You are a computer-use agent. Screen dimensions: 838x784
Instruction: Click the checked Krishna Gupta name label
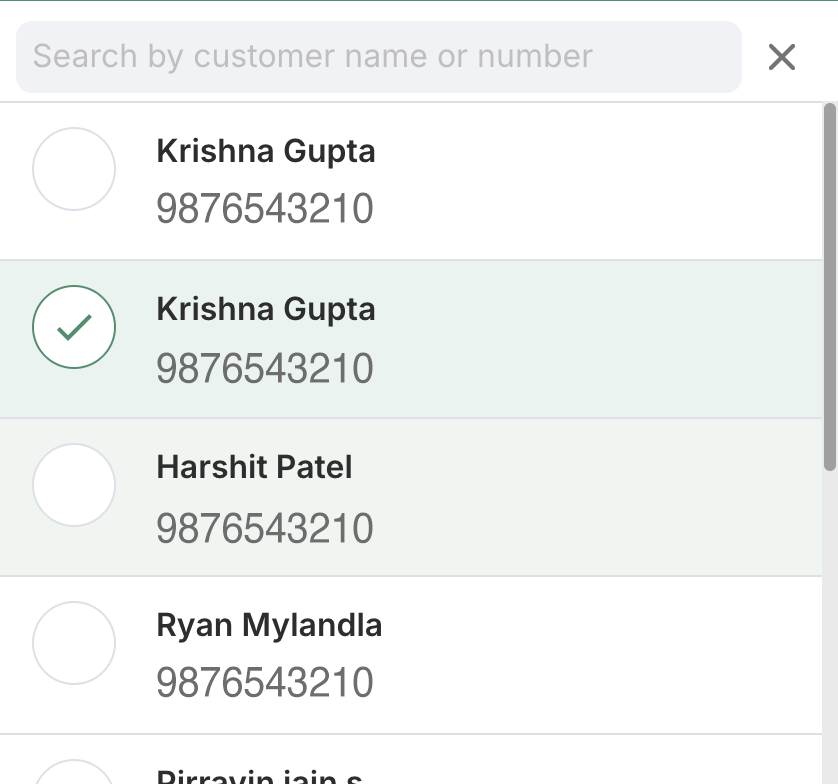pyautogui.click(x=266, y=309)
